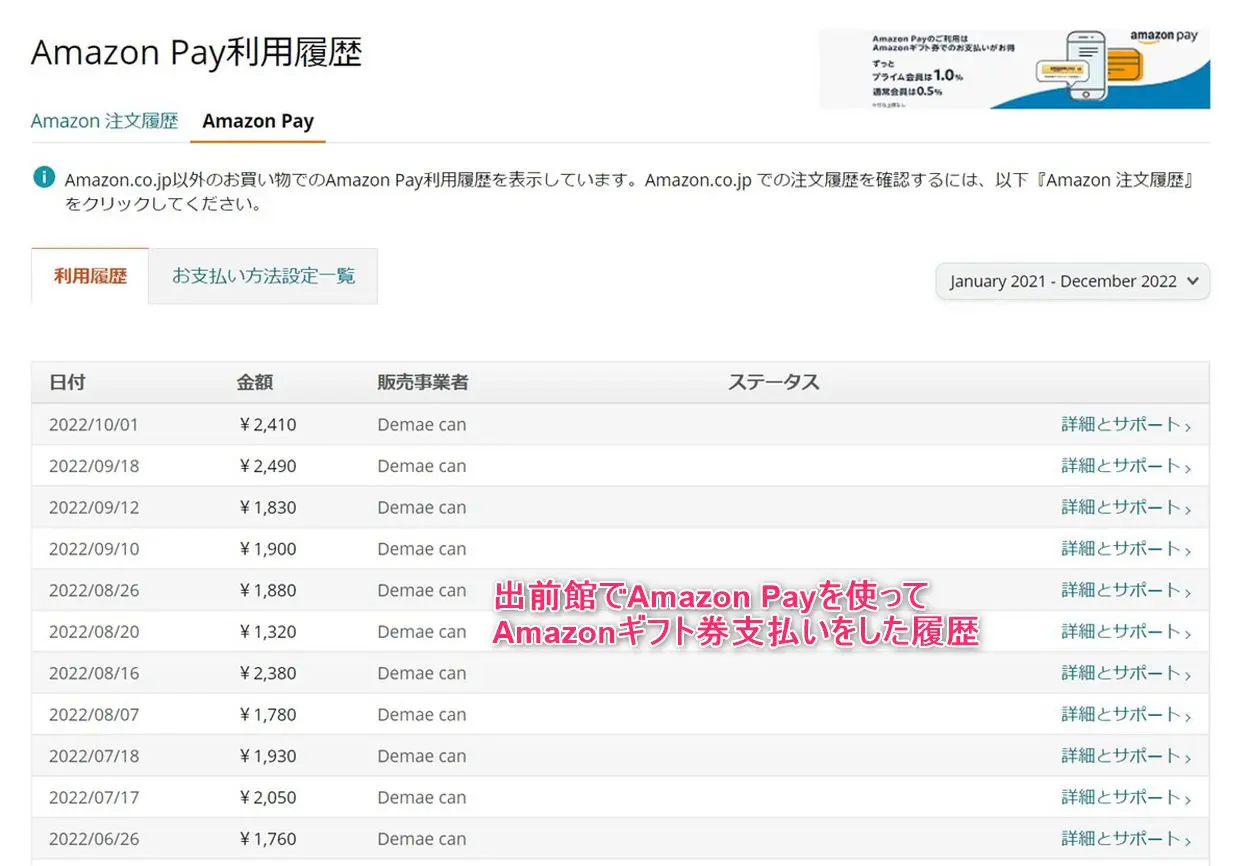Expand the January 2021 - December 2022 dropdown
The width and height of the screenshot is (1250, 866).
point(1073,281)
